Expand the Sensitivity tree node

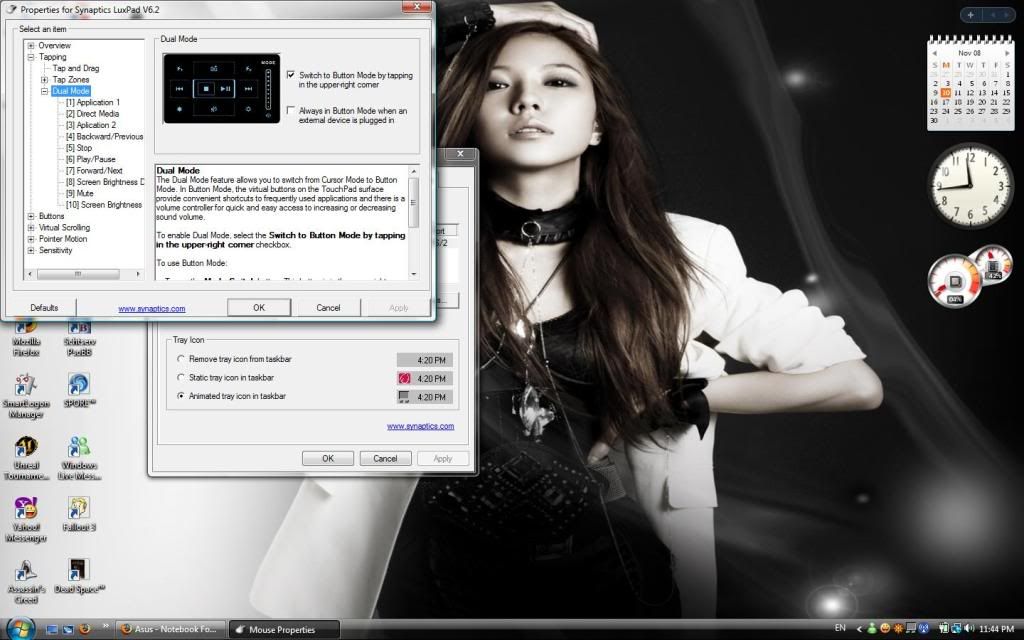(x=31, y=250)
